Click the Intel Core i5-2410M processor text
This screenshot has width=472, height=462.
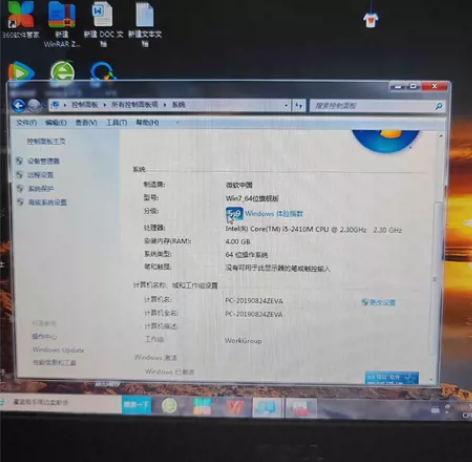coord(314,230)
